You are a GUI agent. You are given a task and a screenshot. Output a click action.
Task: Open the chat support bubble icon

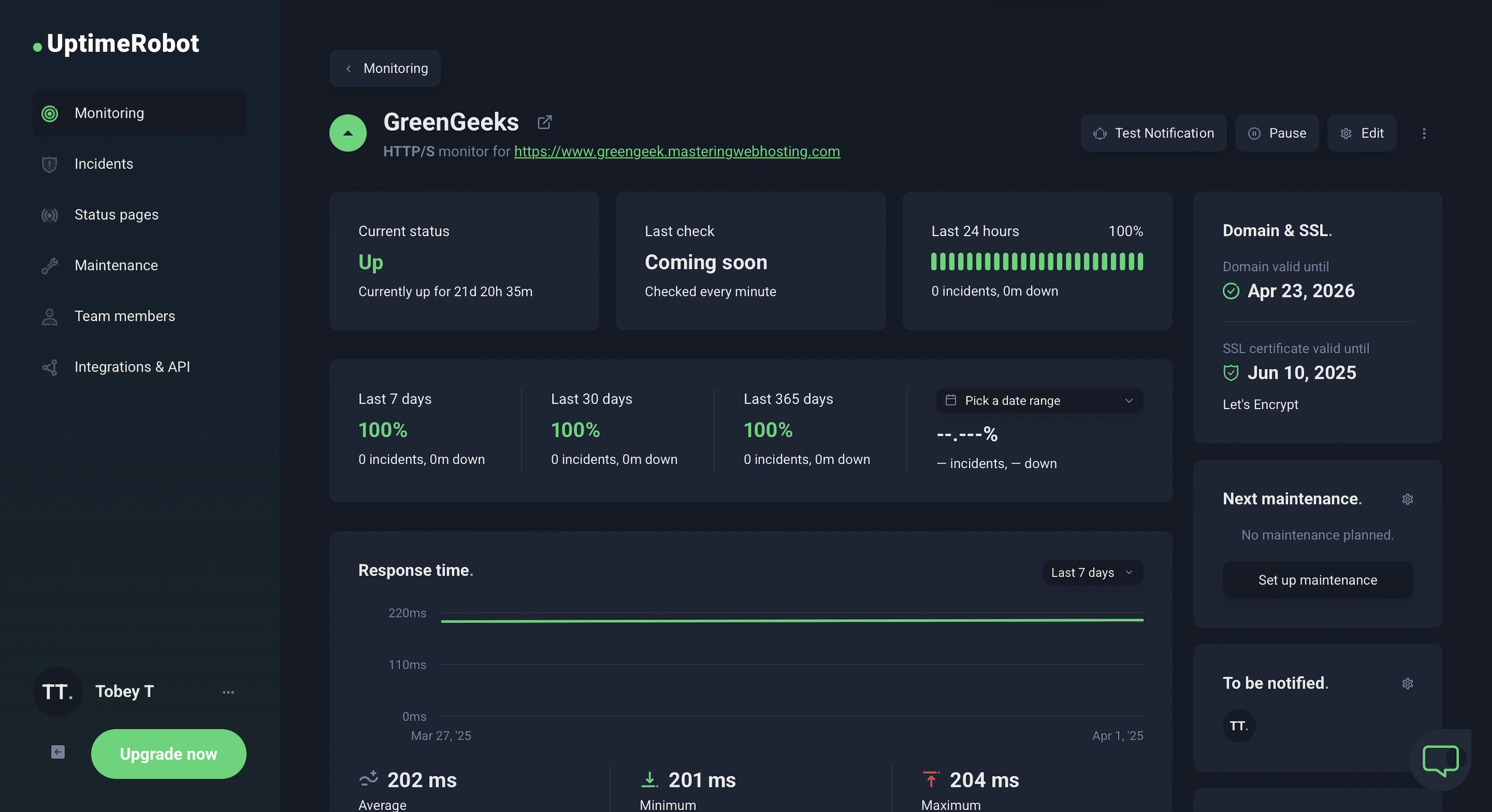tap(1440, 759)
